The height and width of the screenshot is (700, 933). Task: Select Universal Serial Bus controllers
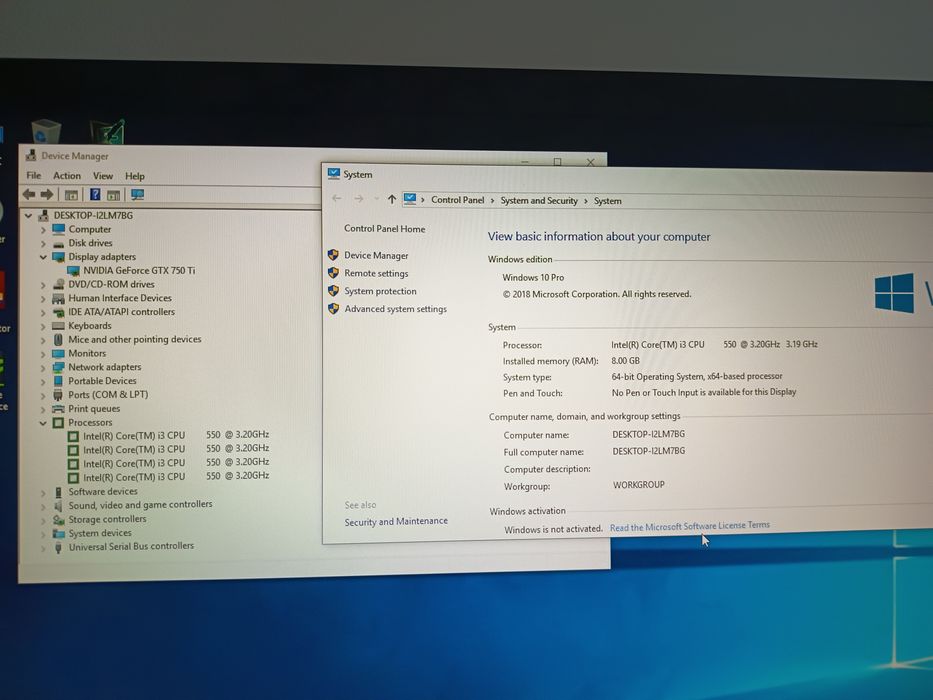(x=131, y=546)
